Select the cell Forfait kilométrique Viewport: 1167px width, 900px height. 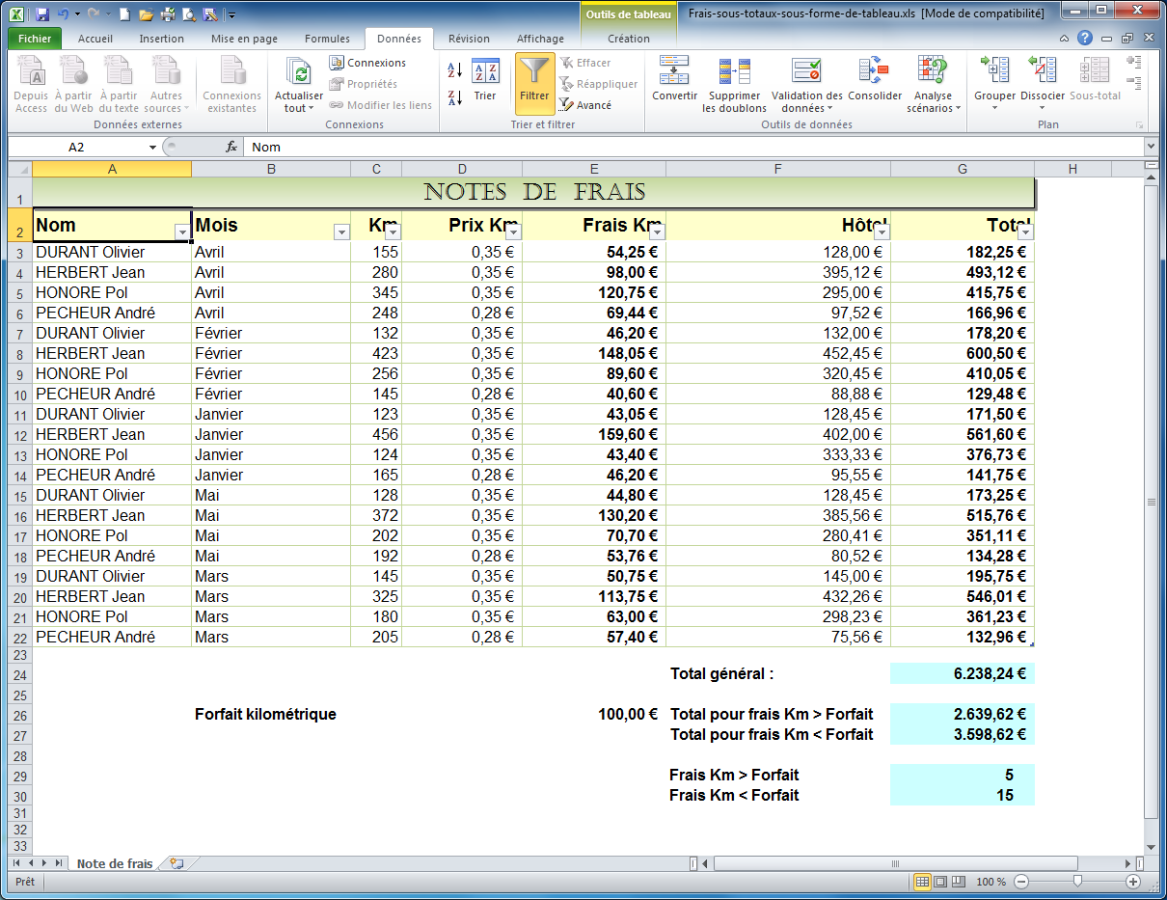click(270, 714)
